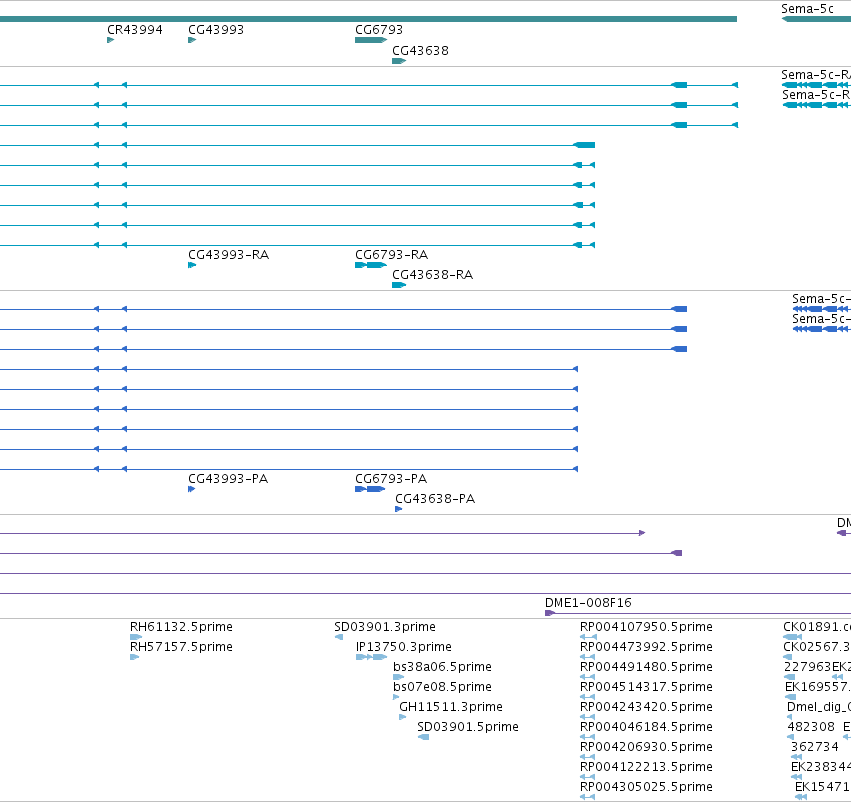Click the CG43993-PA protein label
This screenshot has width=851, height=802.
click(x=228, y=479)
